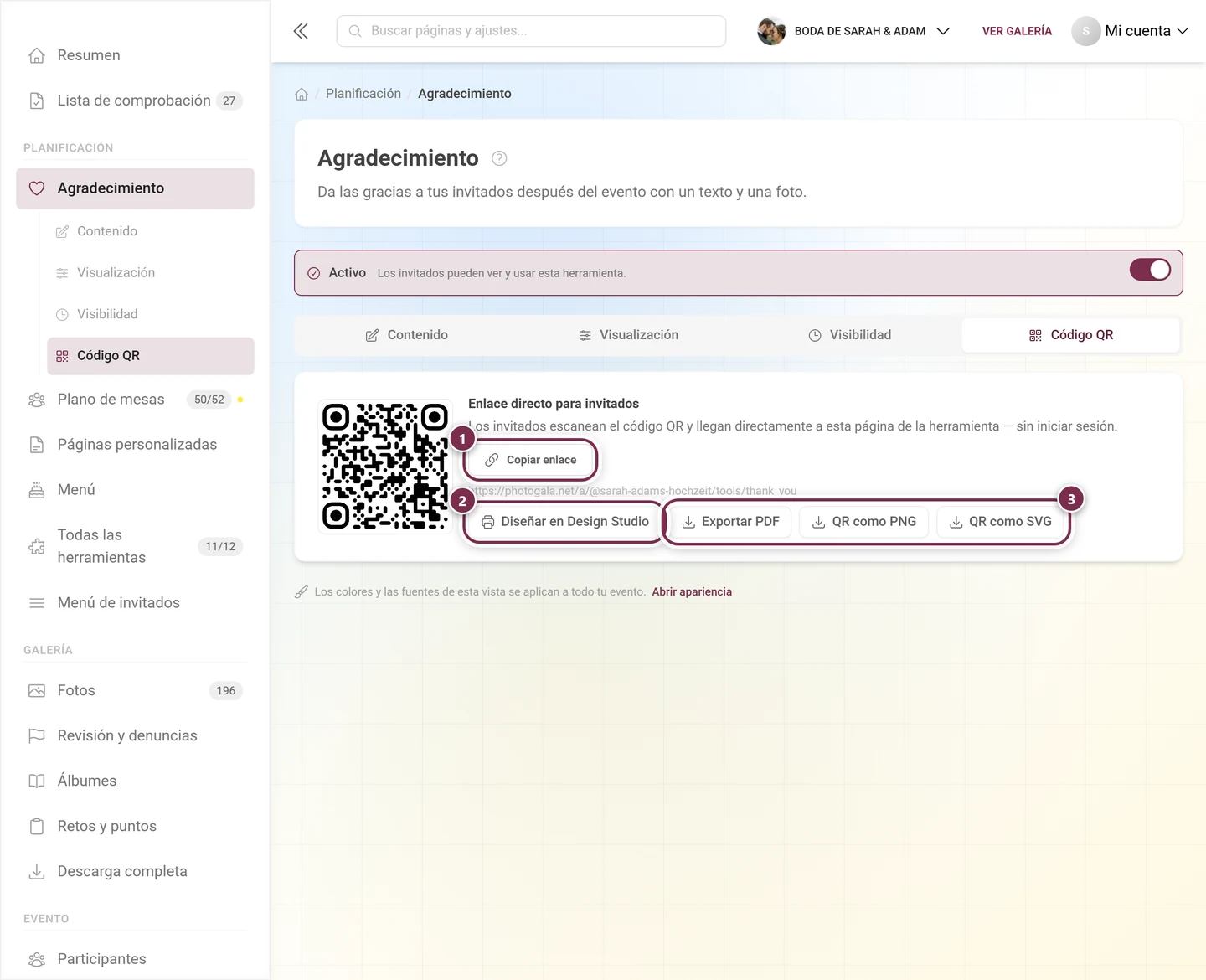Select Código QR in sidebar submenu
The height and width of the screenshot is (980, 1206).
tap(151, 356)
